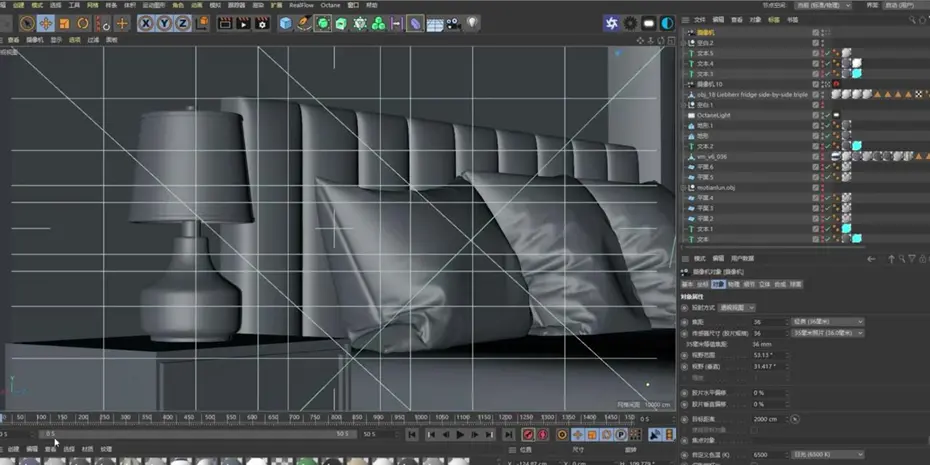Open the Object Manager 标签 menu
930x465 pixels.
point(773,20)
